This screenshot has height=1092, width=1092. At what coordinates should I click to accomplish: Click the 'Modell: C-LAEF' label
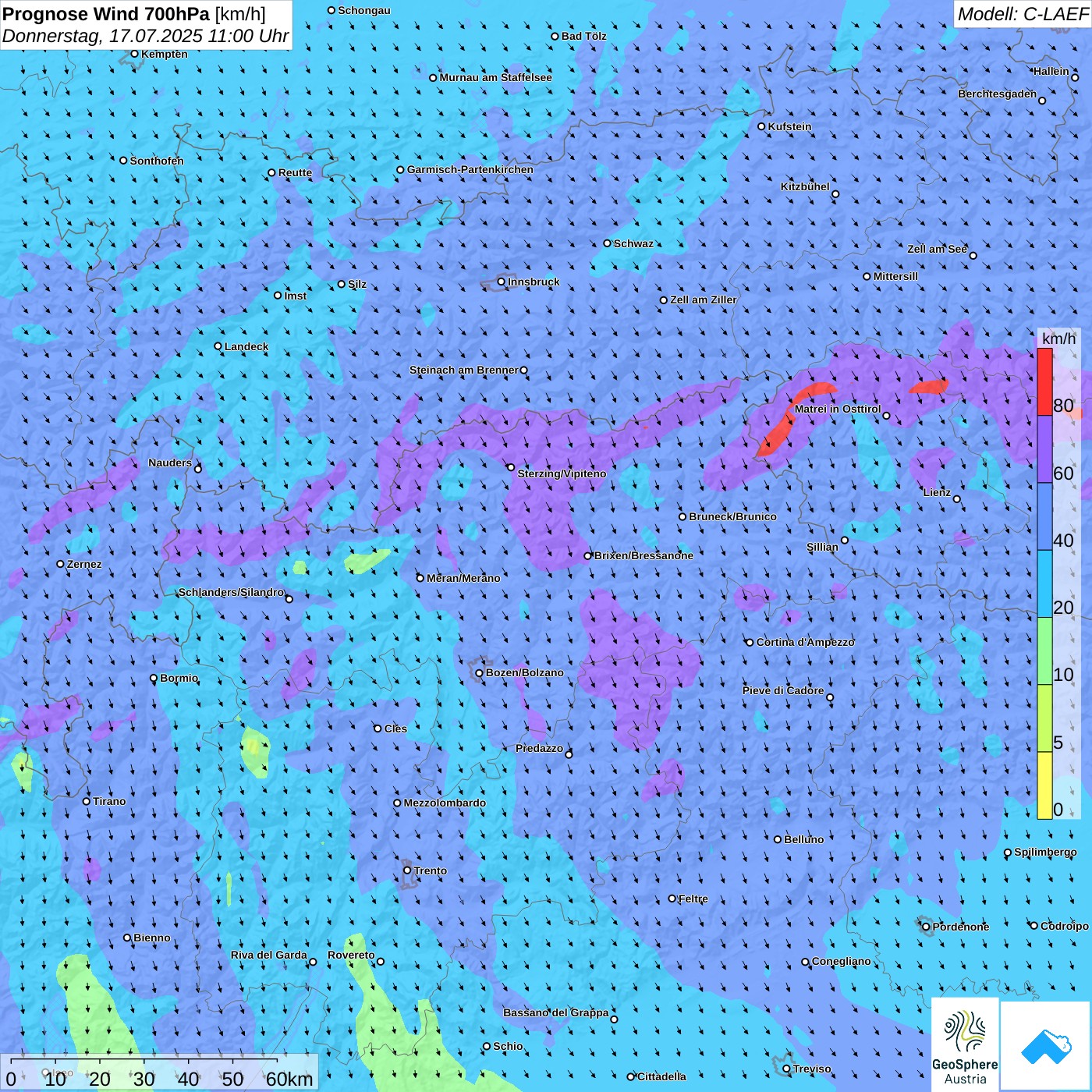click(x=1022, y=14)
